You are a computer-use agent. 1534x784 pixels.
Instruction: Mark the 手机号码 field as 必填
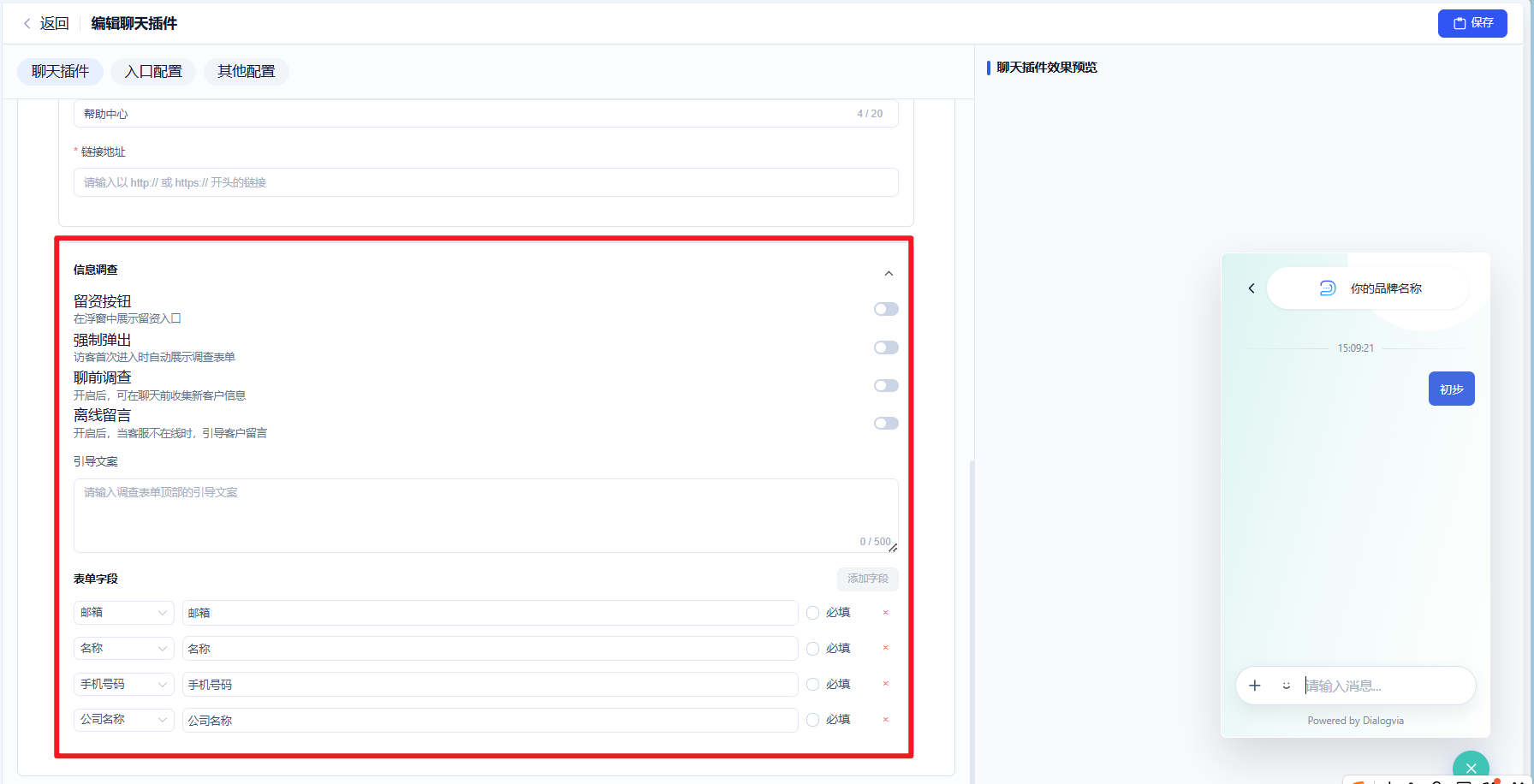tap(813, 685)
